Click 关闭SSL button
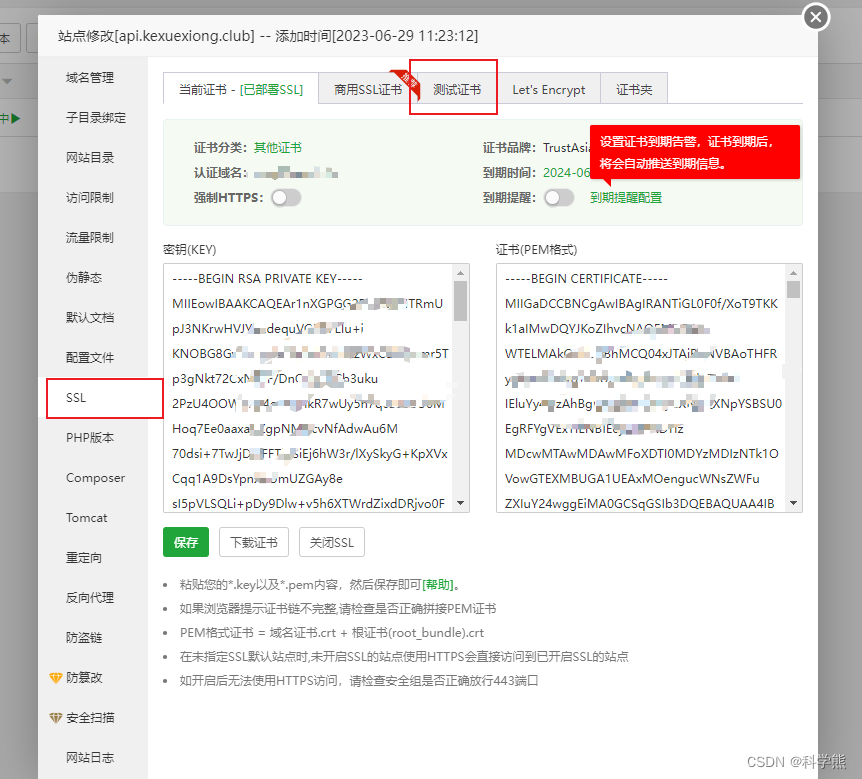This screenshot has width=862, height=779. point(331,542)
